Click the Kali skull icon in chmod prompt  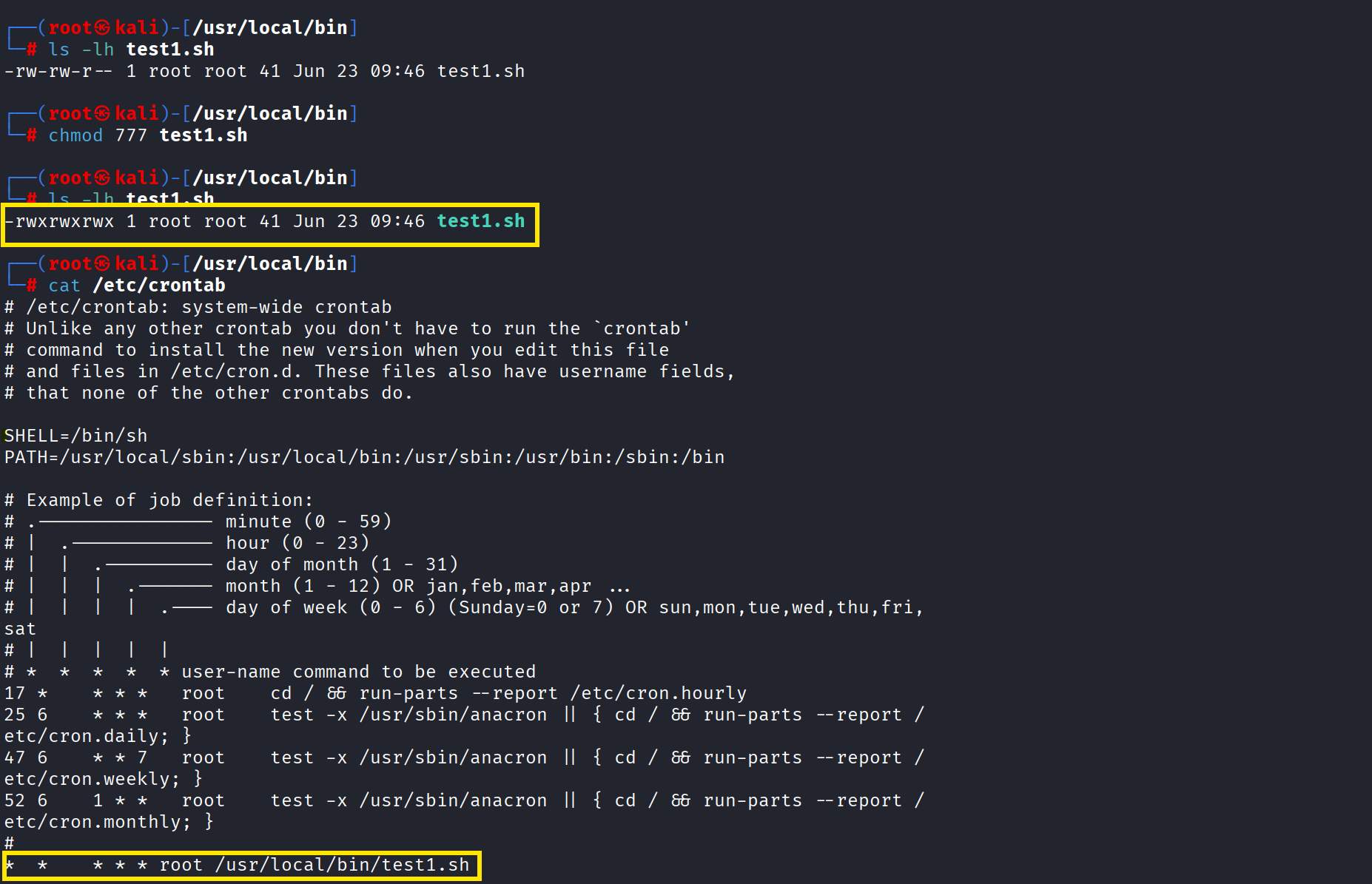point(102,113)
